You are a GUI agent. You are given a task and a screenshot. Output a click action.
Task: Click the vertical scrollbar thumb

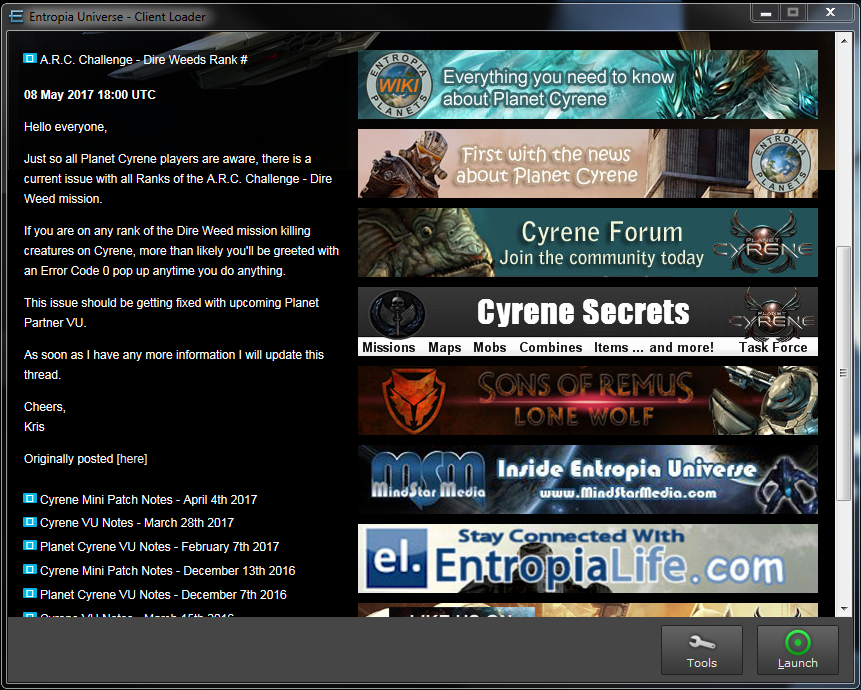(x=843, y=373)
